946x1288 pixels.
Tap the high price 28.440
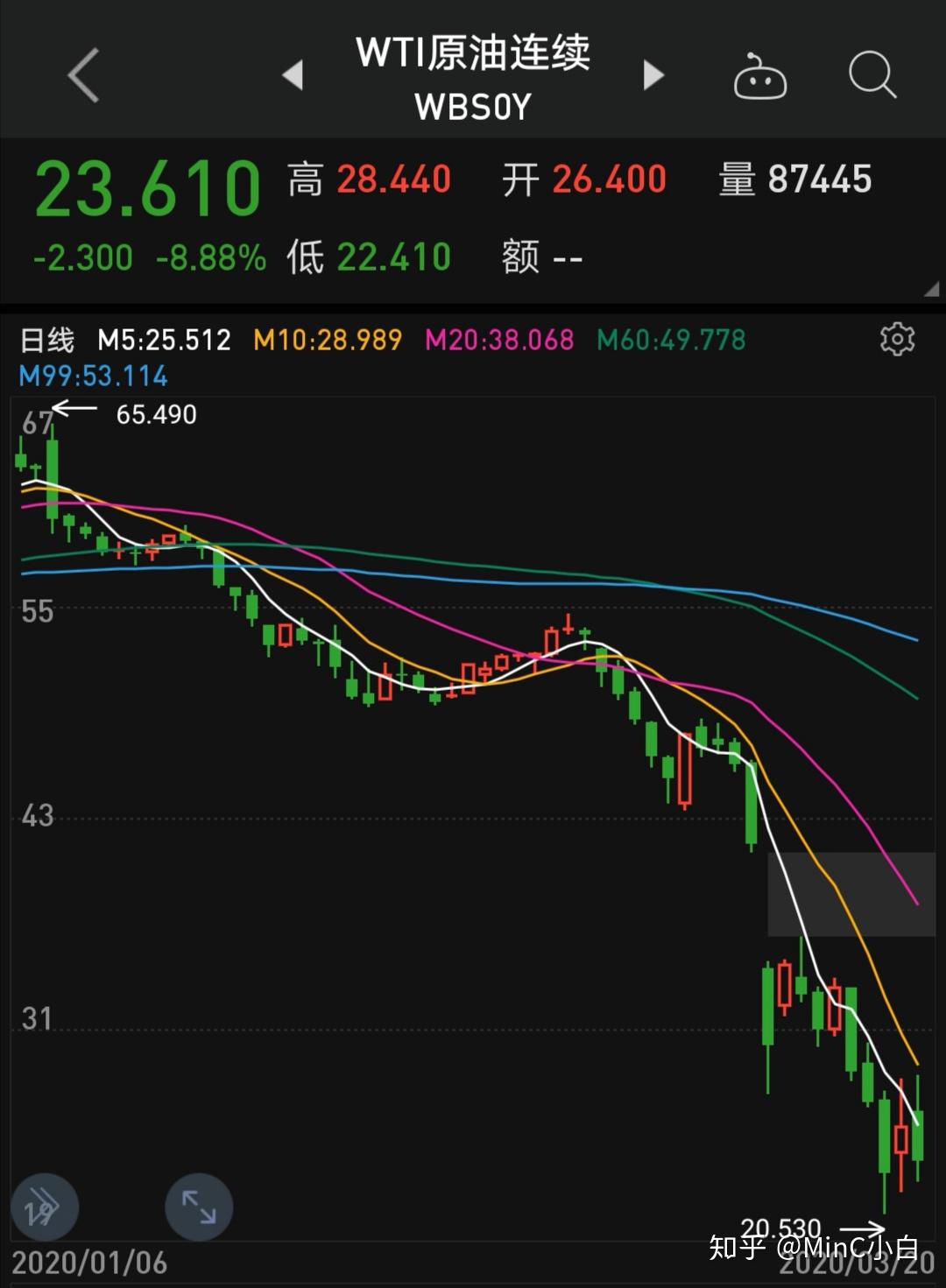click(394, 179)
